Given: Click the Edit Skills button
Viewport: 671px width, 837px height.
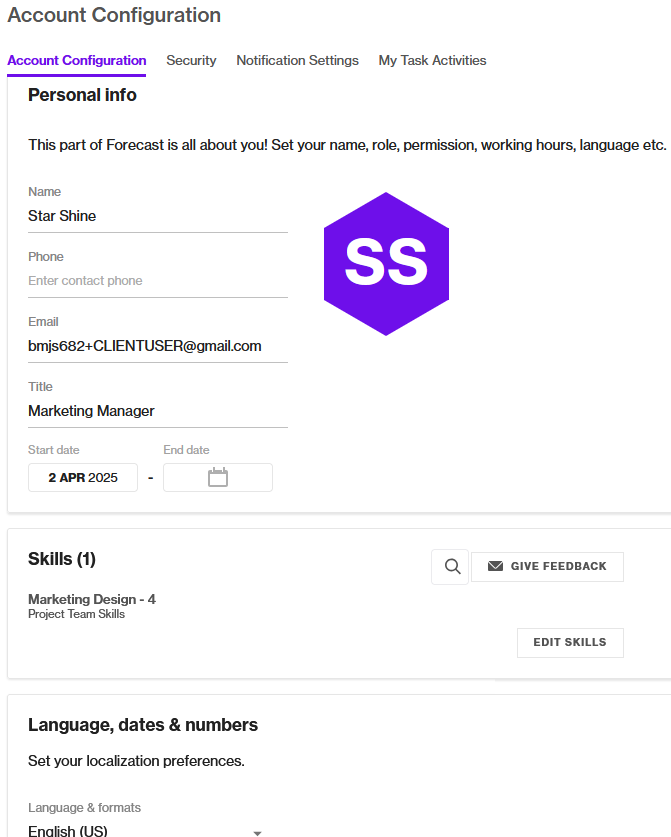Looking at the screenshot, I should pyautogui.click(x=570, y=643).
